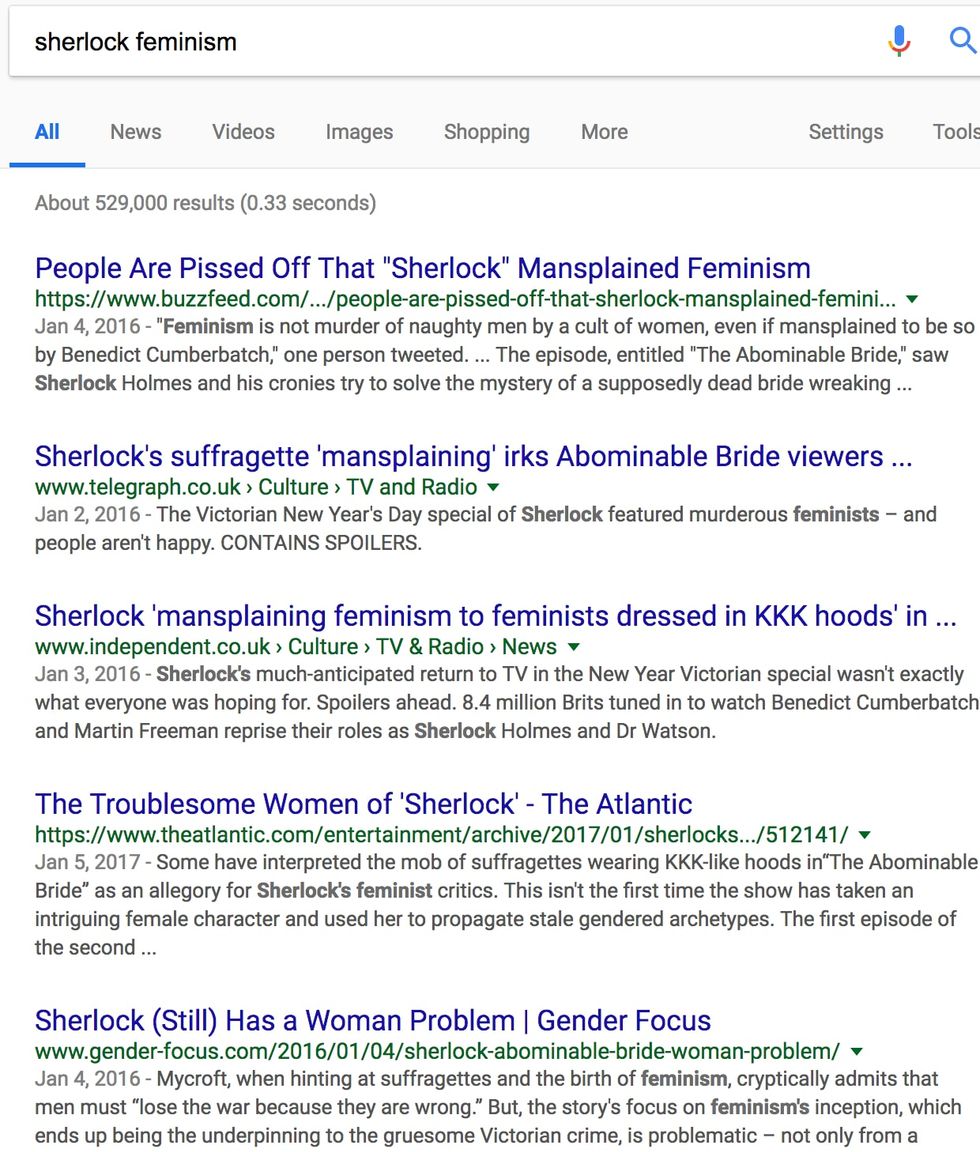The image size is (980, 1152).
Task: Switch to the News tab
Action: click(136, 132)
